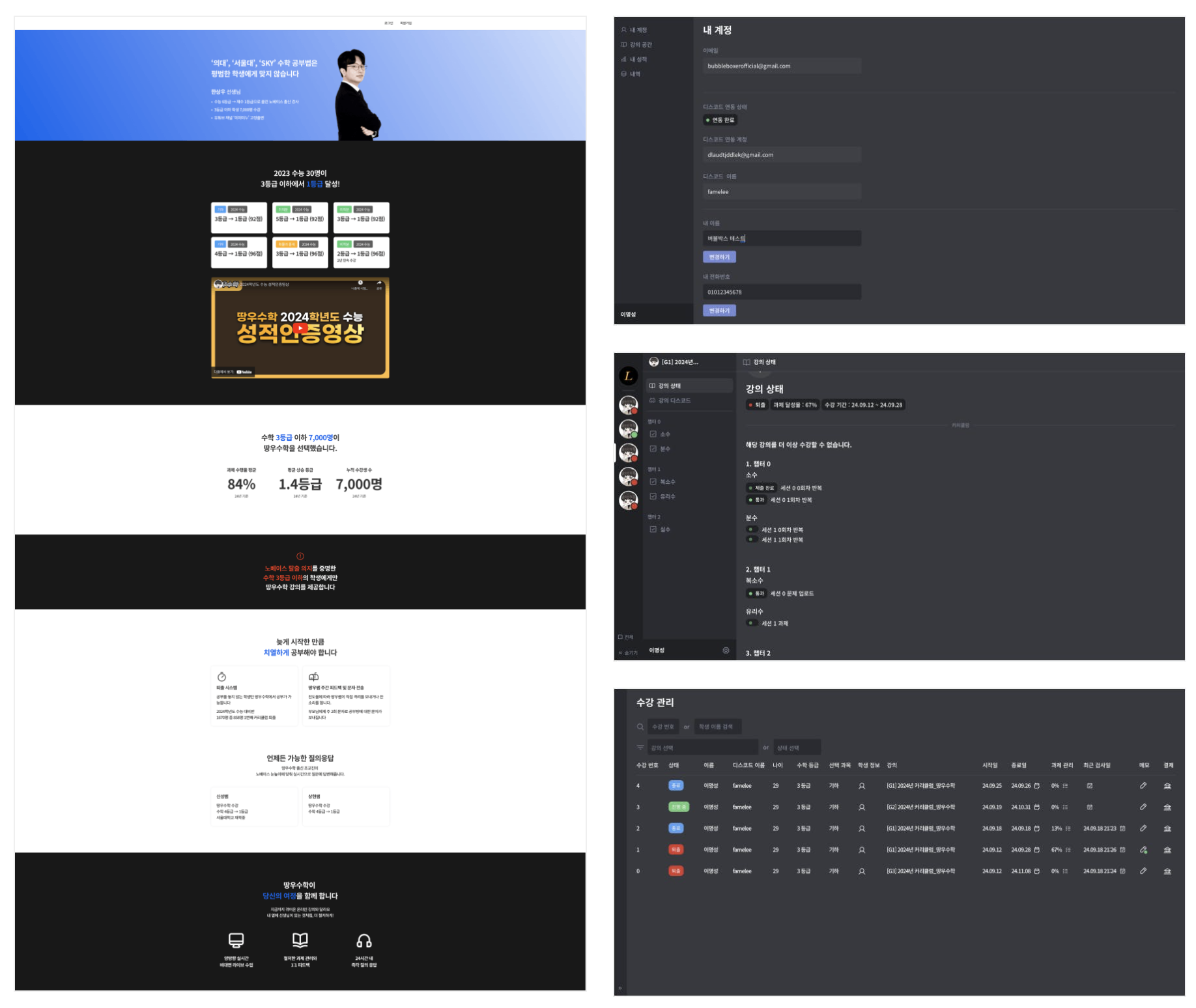The height and width of the screenshot is (1008, 1196).
Task: Click the gold L logo avatar
Action: 628,376
